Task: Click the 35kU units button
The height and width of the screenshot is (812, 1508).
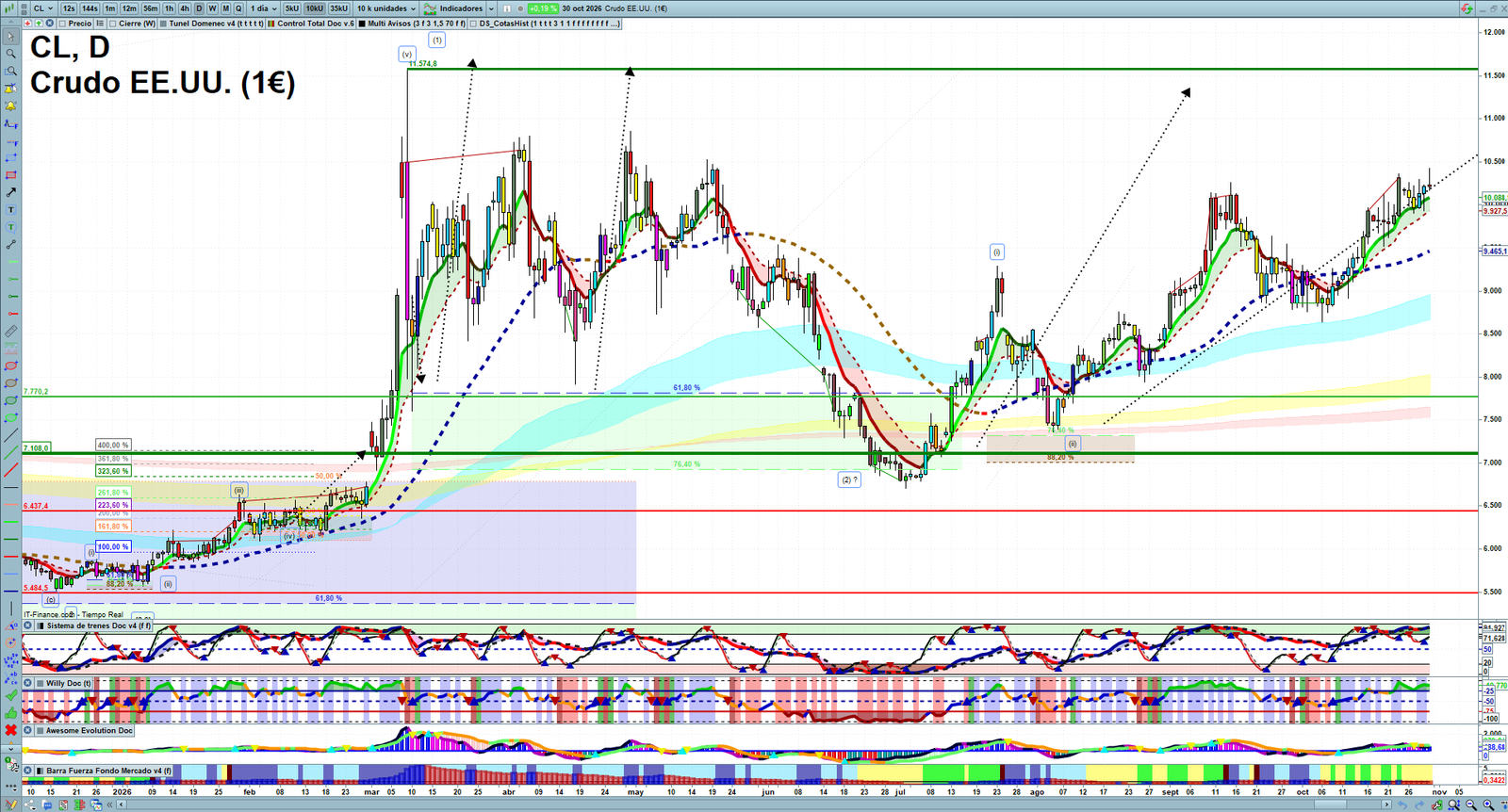Action: pyautogui.click(x=338, y=8)
